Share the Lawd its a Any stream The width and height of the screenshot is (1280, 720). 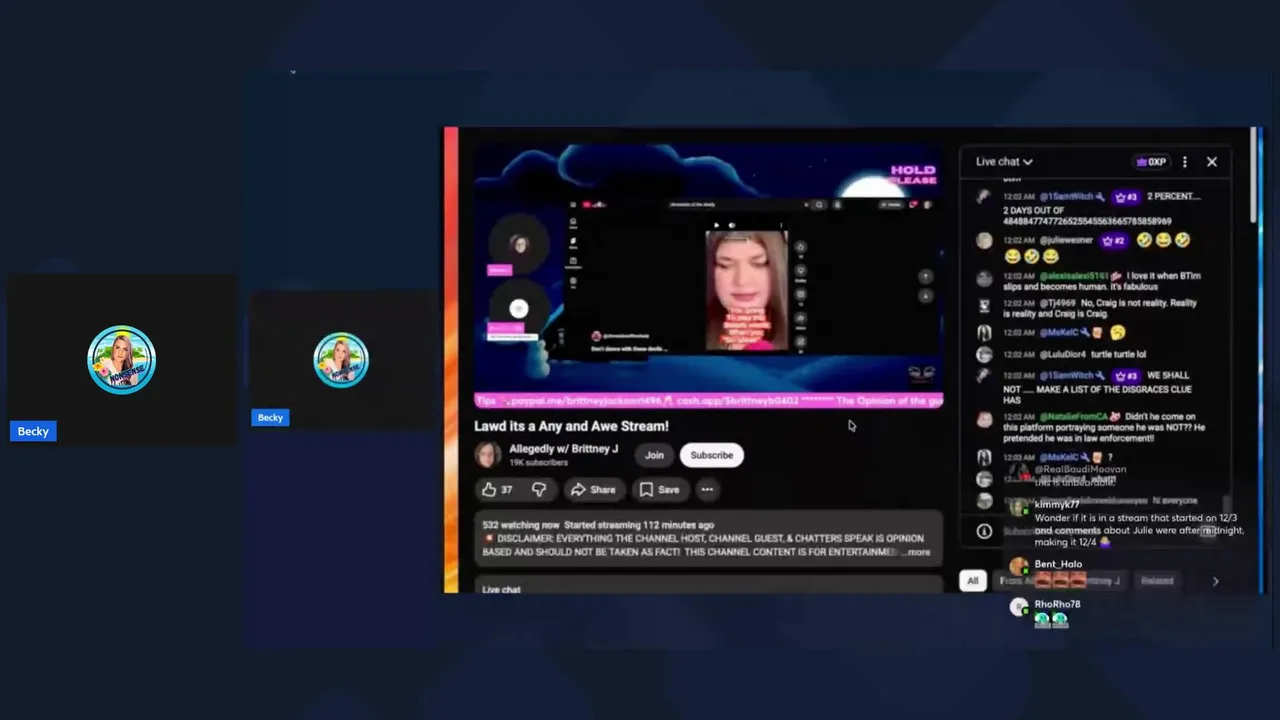593,489
